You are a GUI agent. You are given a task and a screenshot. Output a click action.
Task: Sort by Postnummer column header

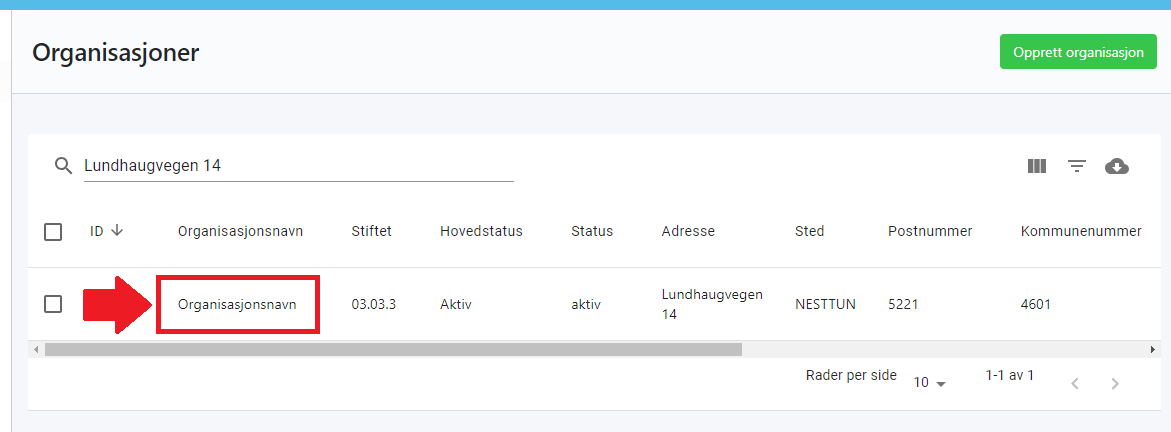click(x=930, y=231)
